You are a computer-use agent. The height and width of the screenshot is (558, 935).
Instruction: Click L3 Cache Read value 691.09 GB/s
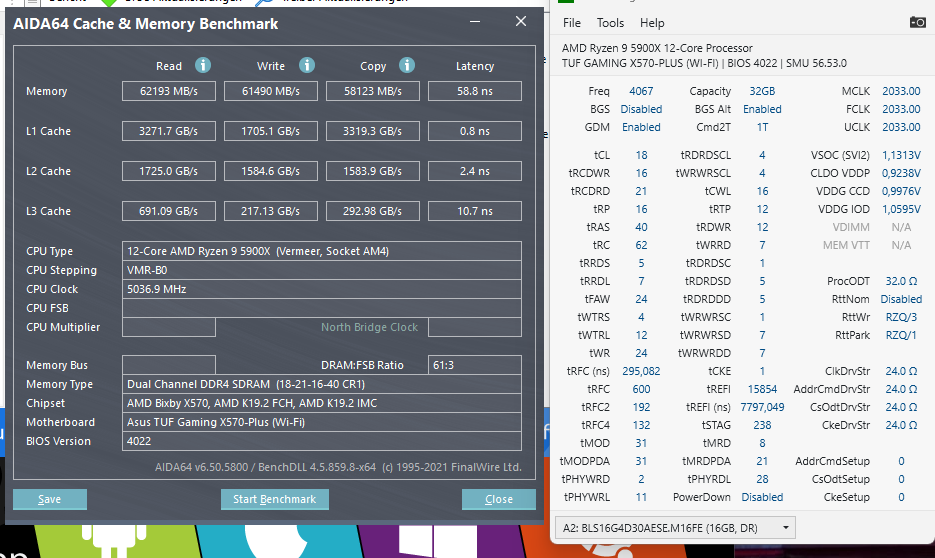[169, 211]
